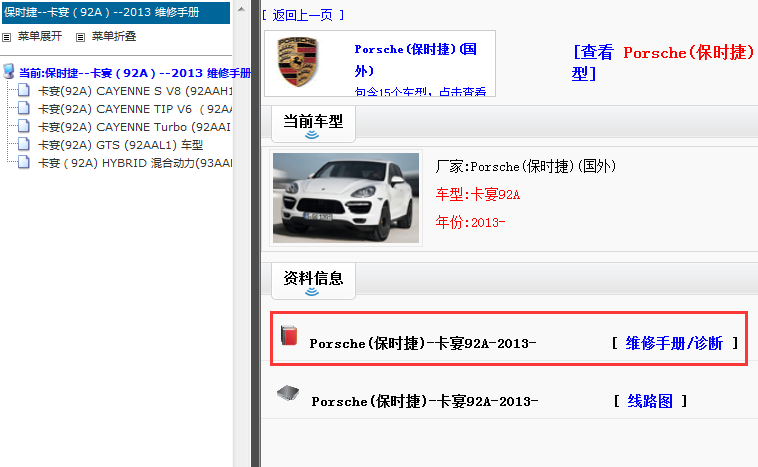Click the 菜单展开 expand-menu icon

pyautogui.click(x=6, y=37)
